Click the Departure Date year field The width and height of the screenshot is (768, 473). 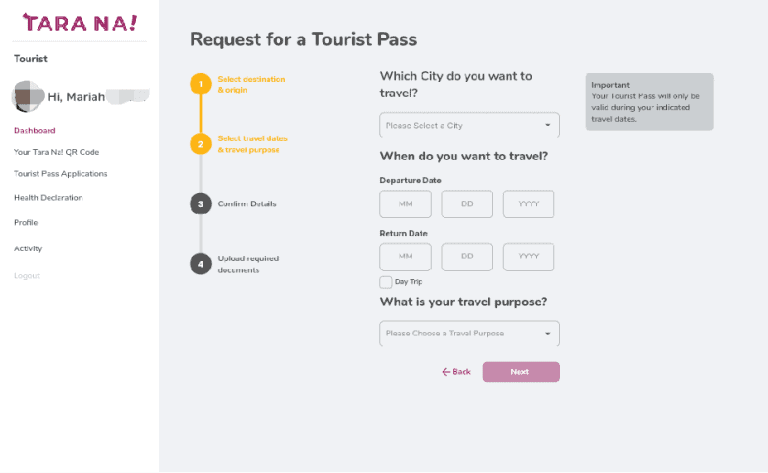click(x=528, y=204)
